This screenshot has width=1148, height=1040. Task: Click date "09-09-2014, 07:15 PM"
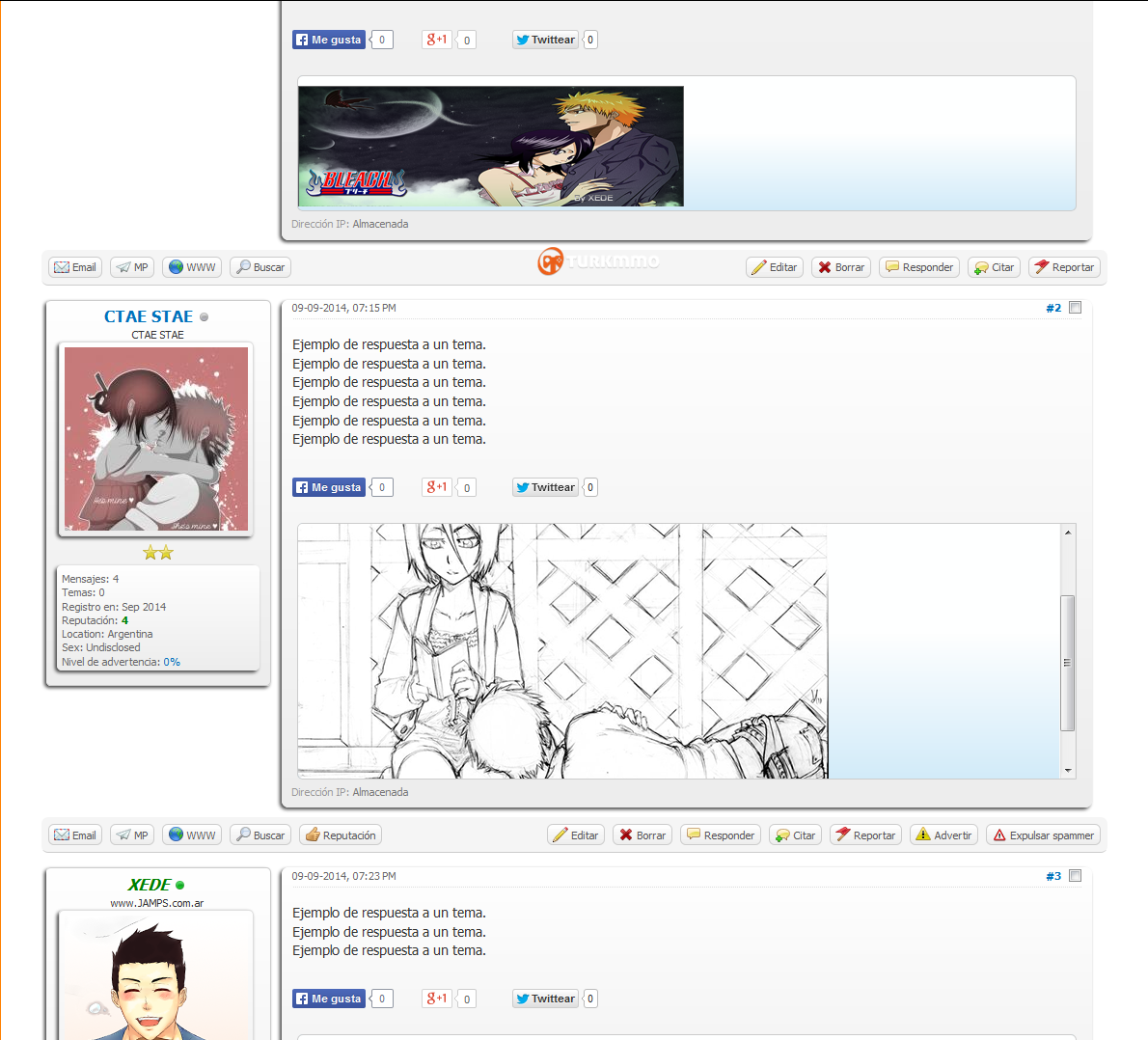tap(344, 309)
